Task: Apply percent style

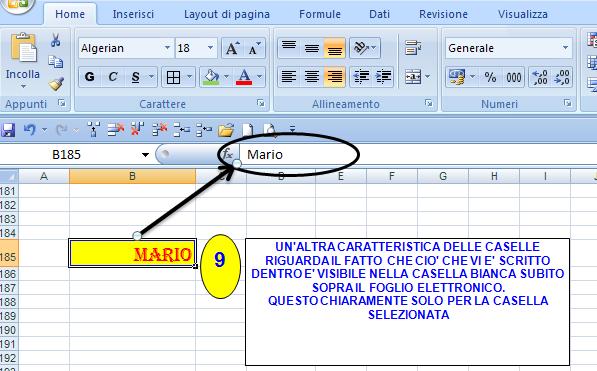Action: (x=490, y=77)
